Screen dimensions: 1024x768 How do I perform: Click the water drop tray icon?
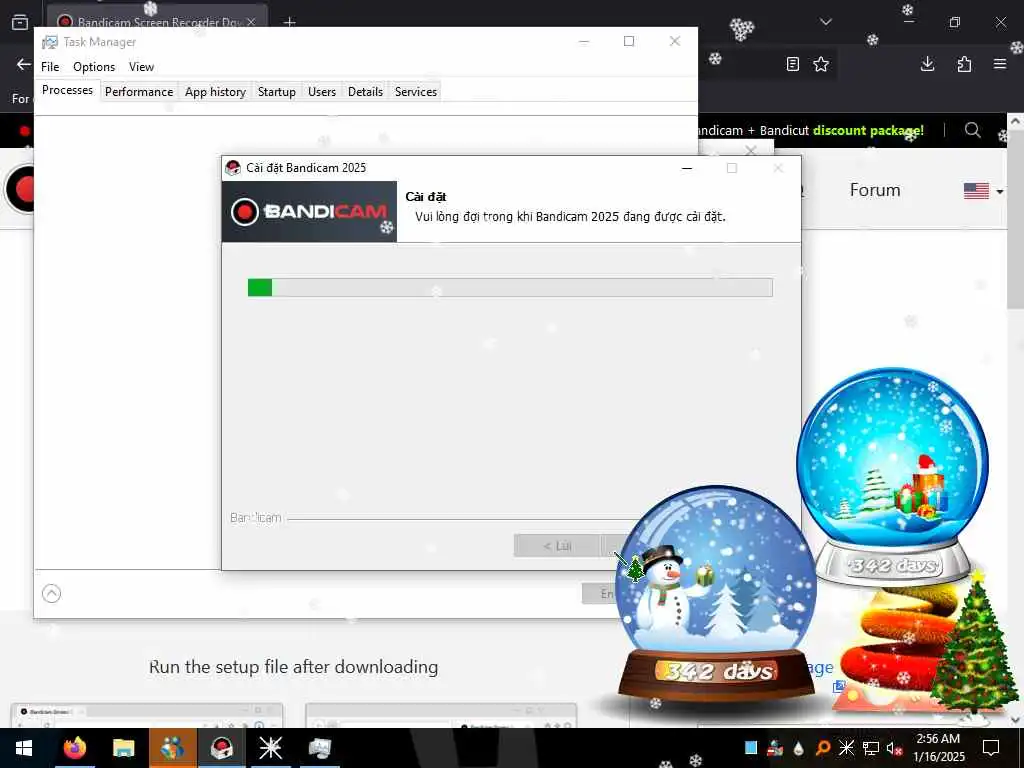(799, 749)
